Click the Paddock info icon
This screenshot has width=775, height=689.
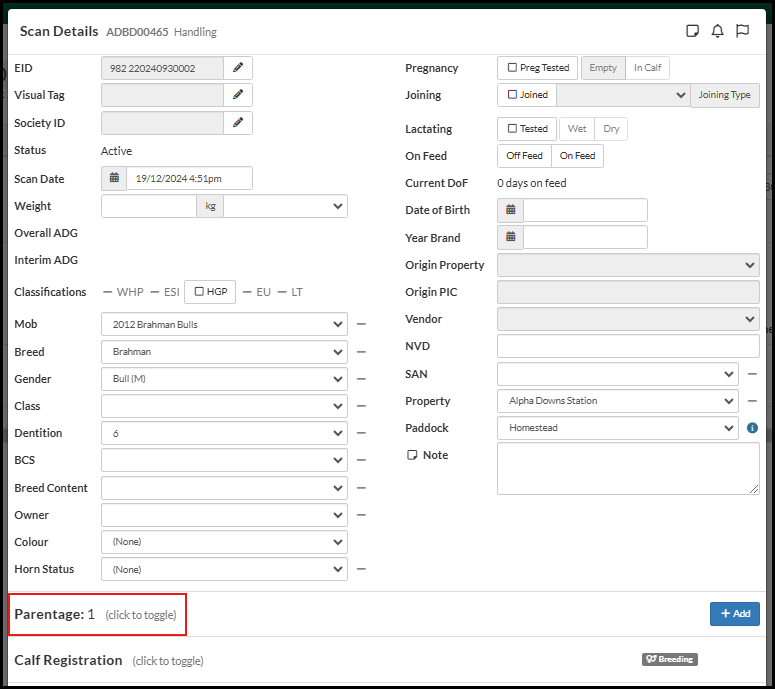pos(752,428)
